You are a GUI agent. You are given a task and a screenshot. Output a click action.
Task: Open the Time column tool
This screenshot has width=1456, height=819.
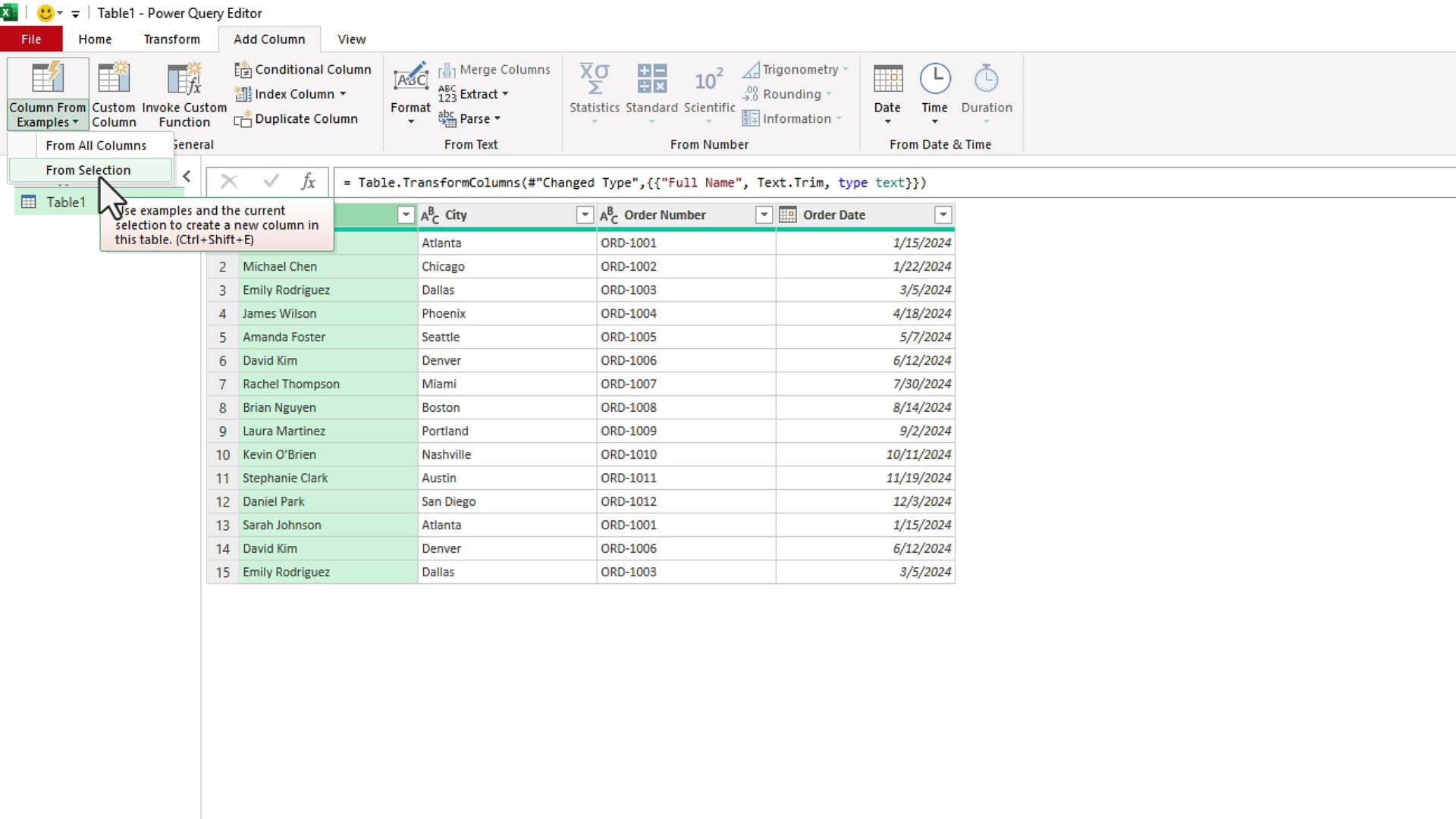(935, 94)
